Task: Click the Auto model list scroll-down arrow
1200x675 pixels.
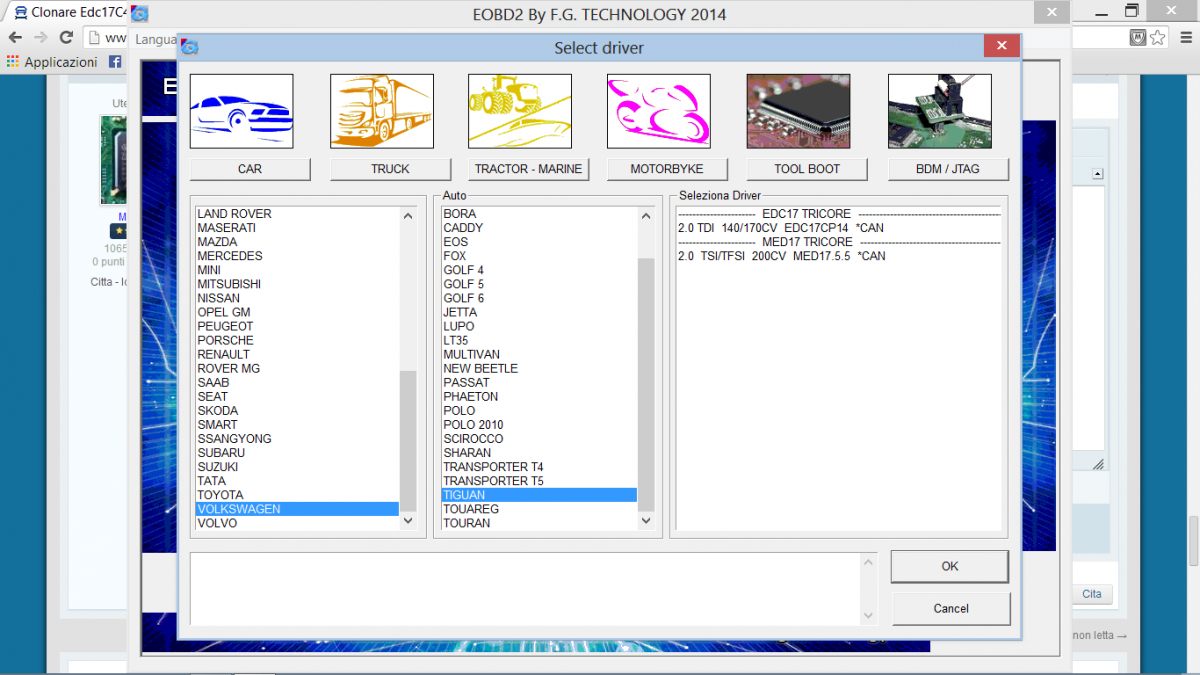Action: [x=645, y=521]
